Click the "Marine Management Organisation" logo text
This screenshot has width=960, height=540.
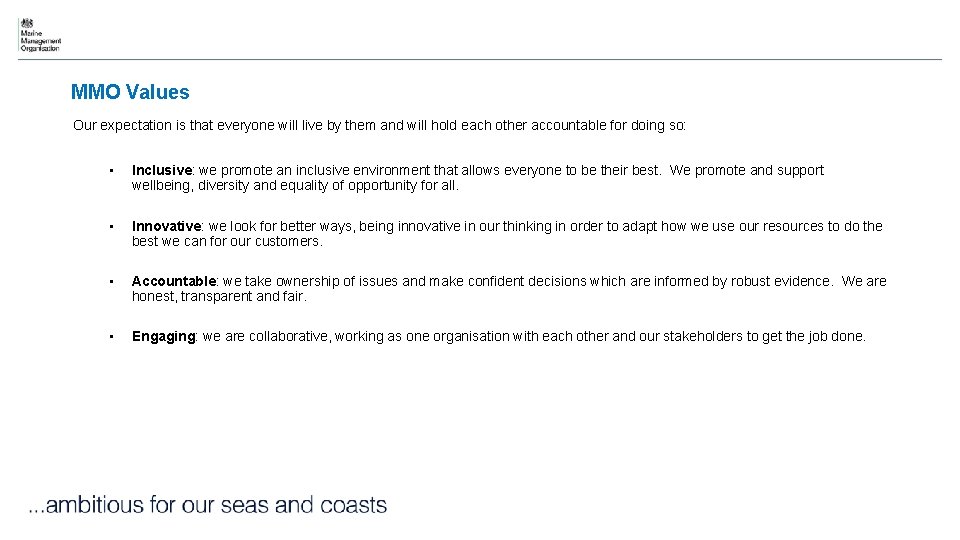pyautogui.click(x=40, y=40)
